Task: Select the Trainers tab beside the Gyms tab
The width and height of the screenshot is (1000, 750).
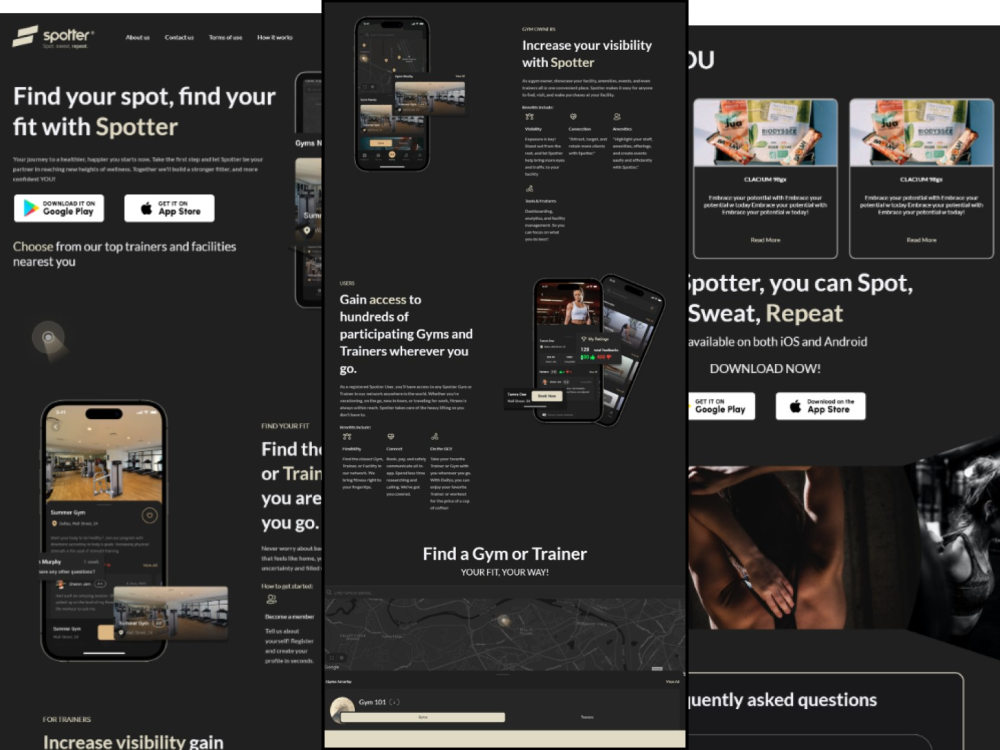Action: (x=587, y=717)
